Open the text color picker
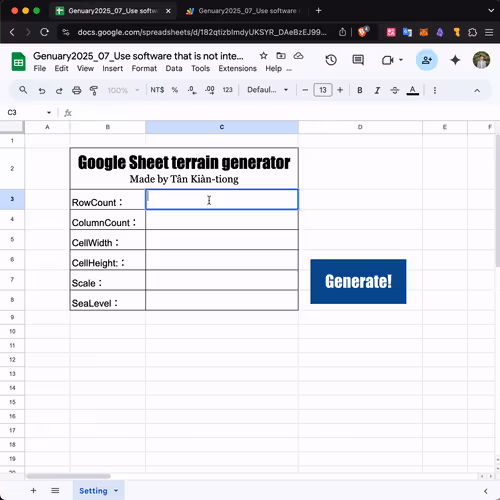Image resolution: width=500 pixels, height=500 pixels. coord(413,90)
